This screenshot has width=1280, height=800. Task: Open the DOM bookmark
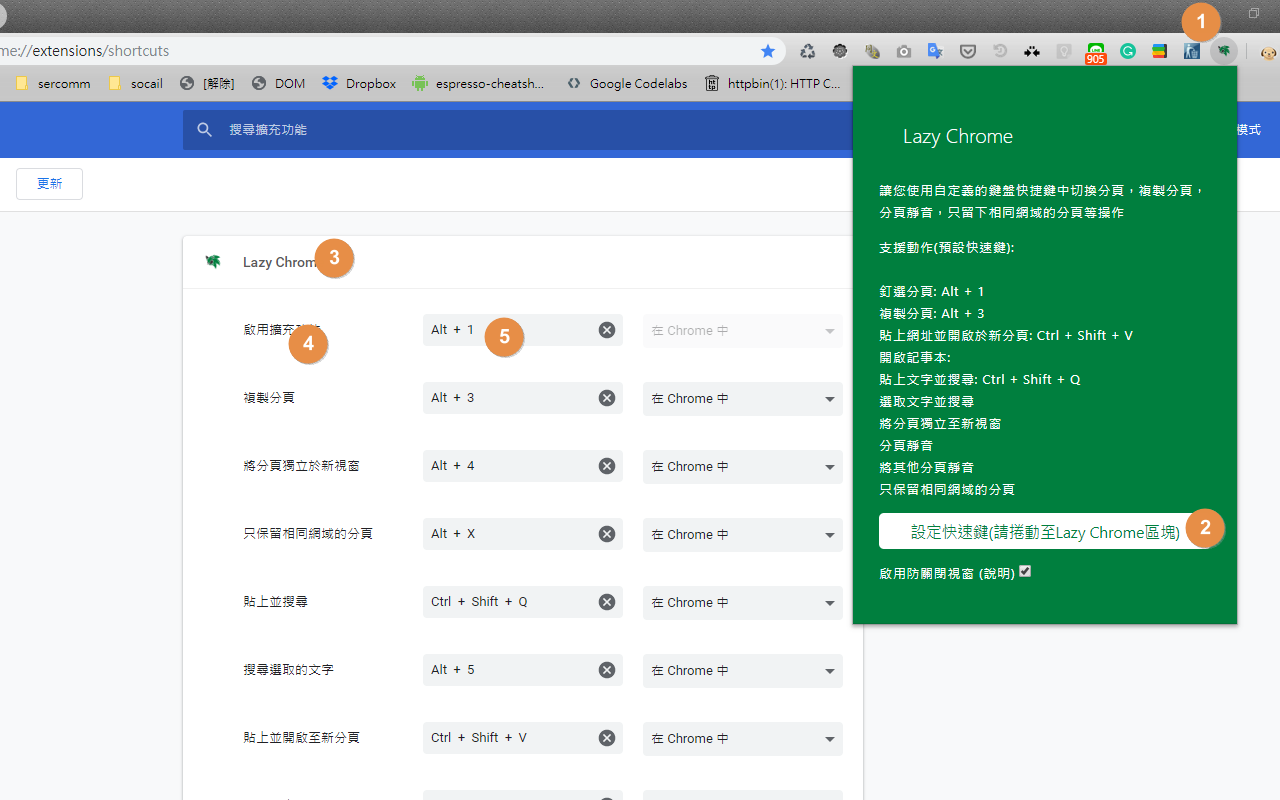(x=279, y=83)
